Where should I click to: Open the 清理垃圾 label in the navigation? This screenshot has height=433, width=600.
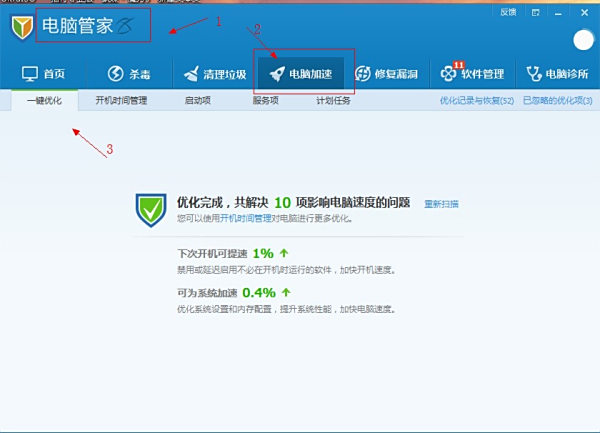point(225,74)
